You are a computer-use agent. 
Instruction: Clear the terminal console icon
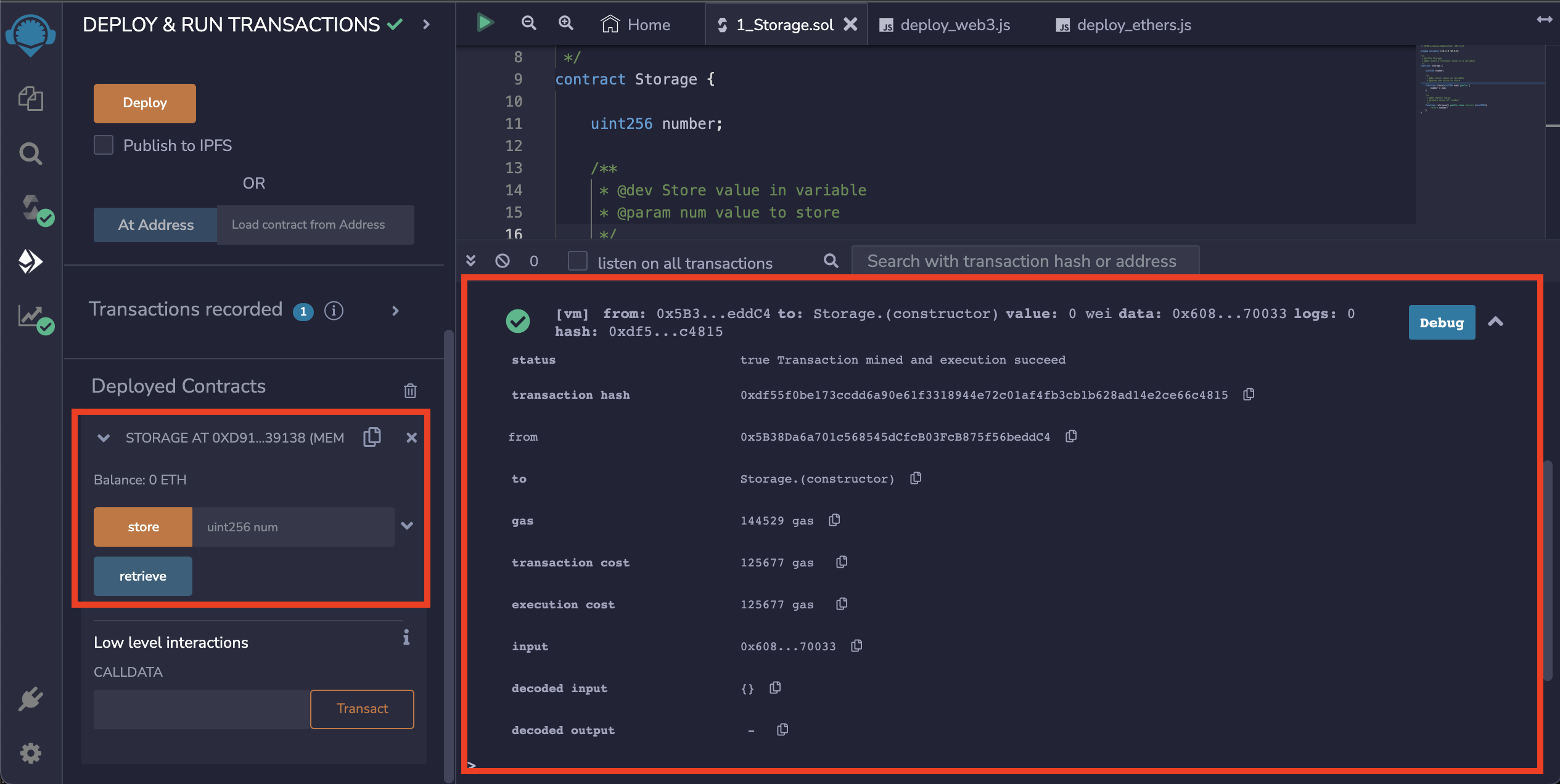click(503, 261)
